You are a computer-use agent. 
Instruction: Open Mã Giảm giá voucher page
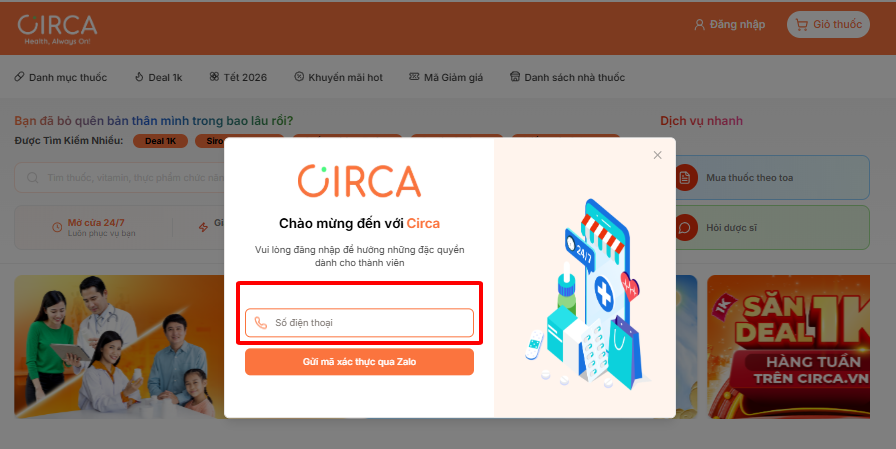[446, 77]
